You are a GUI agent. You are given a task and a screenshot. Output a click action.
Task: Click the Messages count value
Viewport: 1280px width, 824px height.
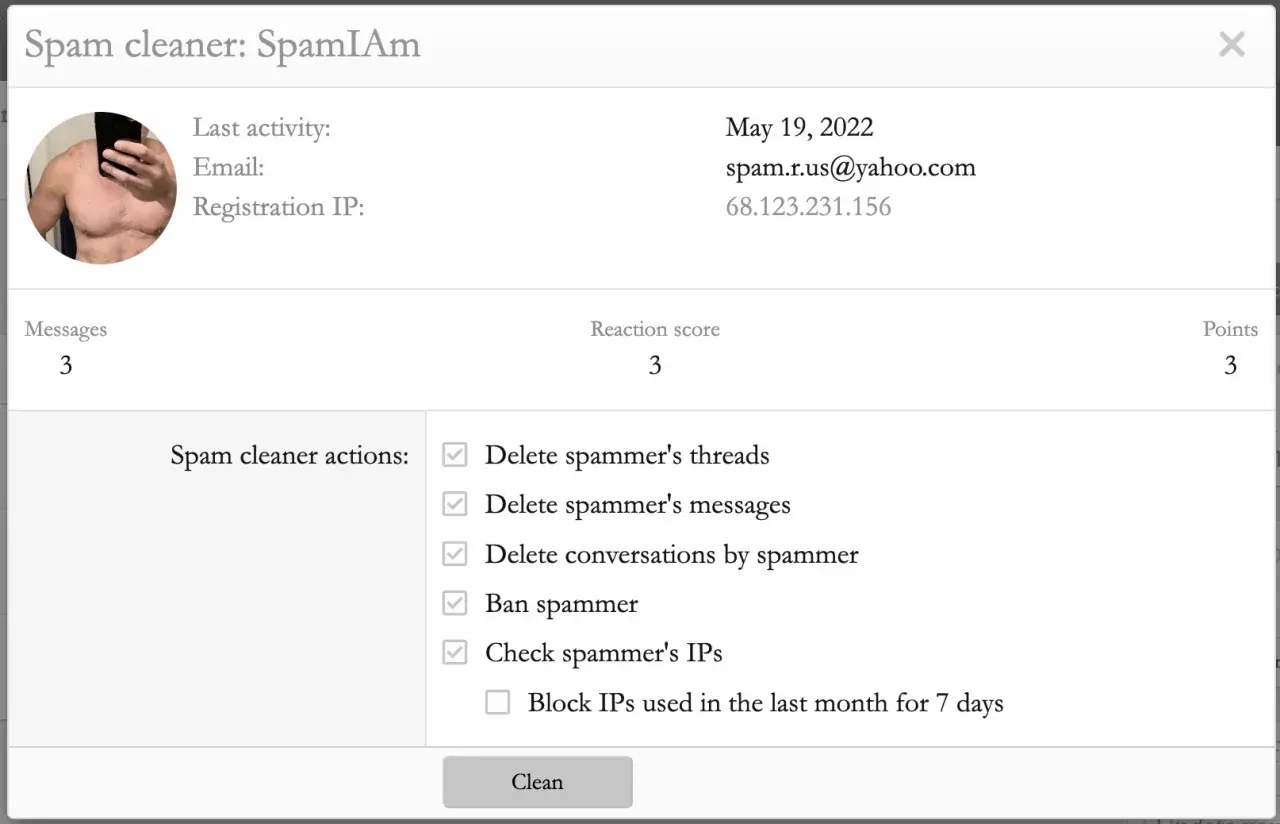pyautogui.click(x=66, y=366)
